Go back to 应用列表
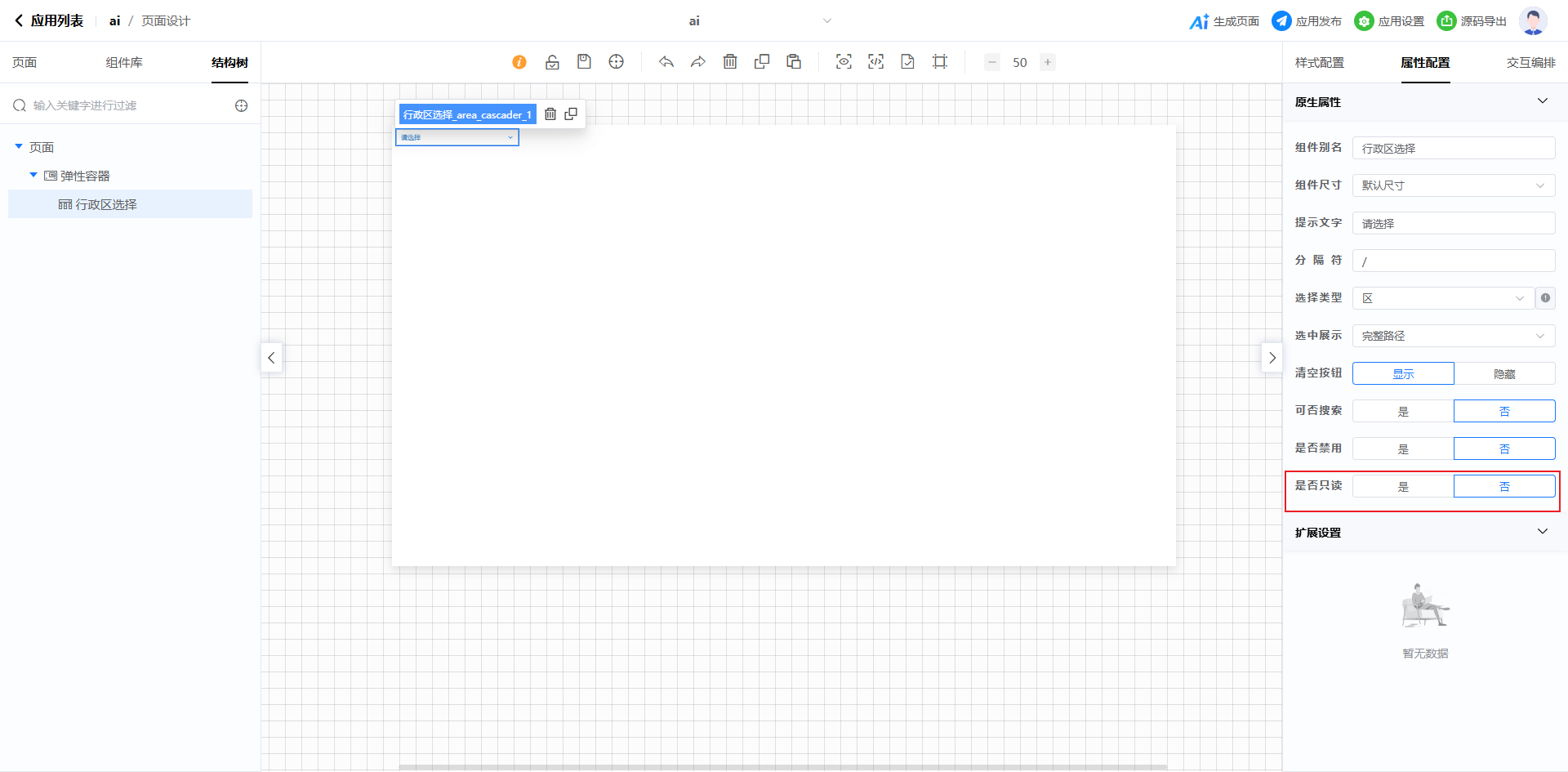The width and height of the screenshot is (1568, 772). coord(49,21)
